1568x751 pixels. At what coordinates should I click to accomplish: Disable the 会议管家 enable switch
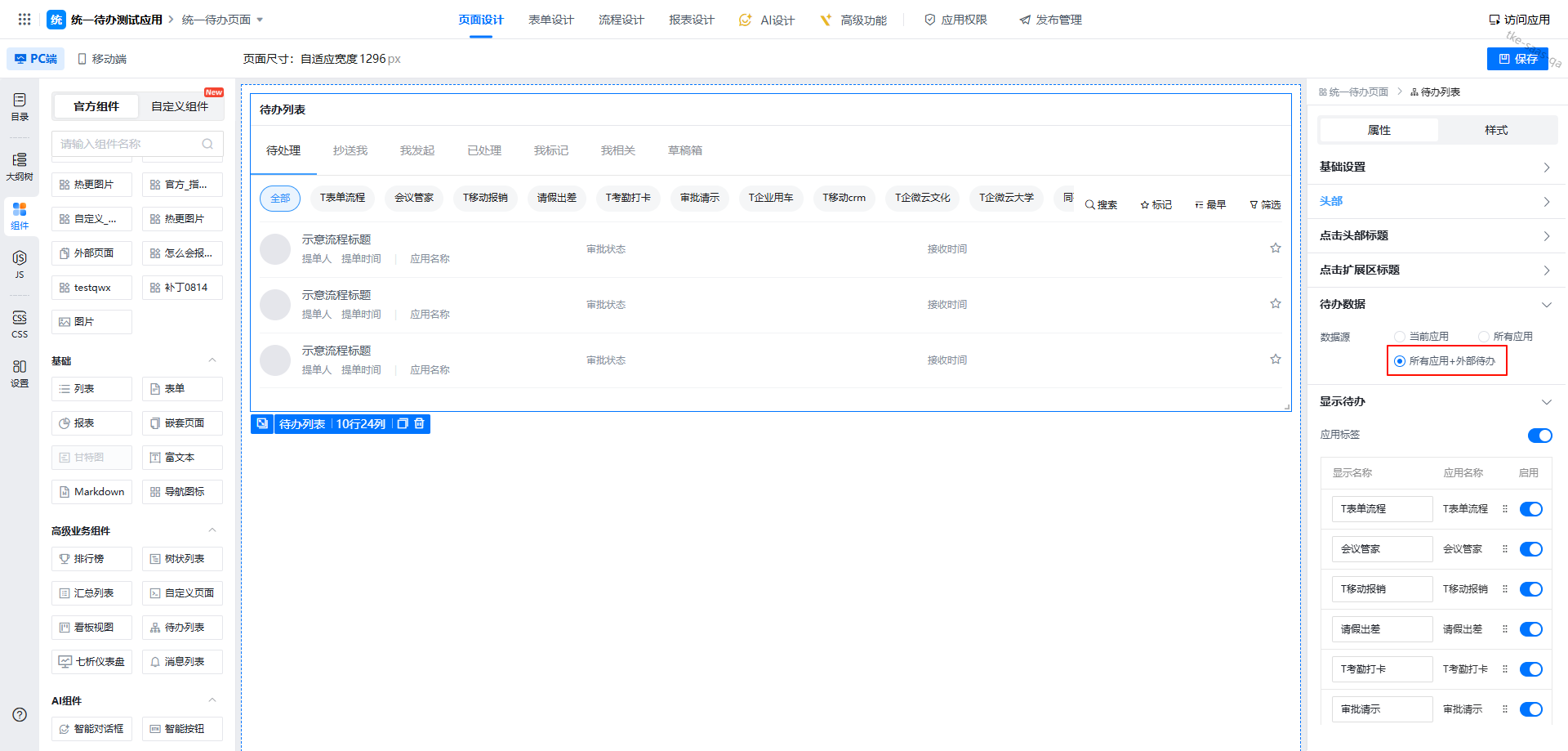click(1530, 549)
